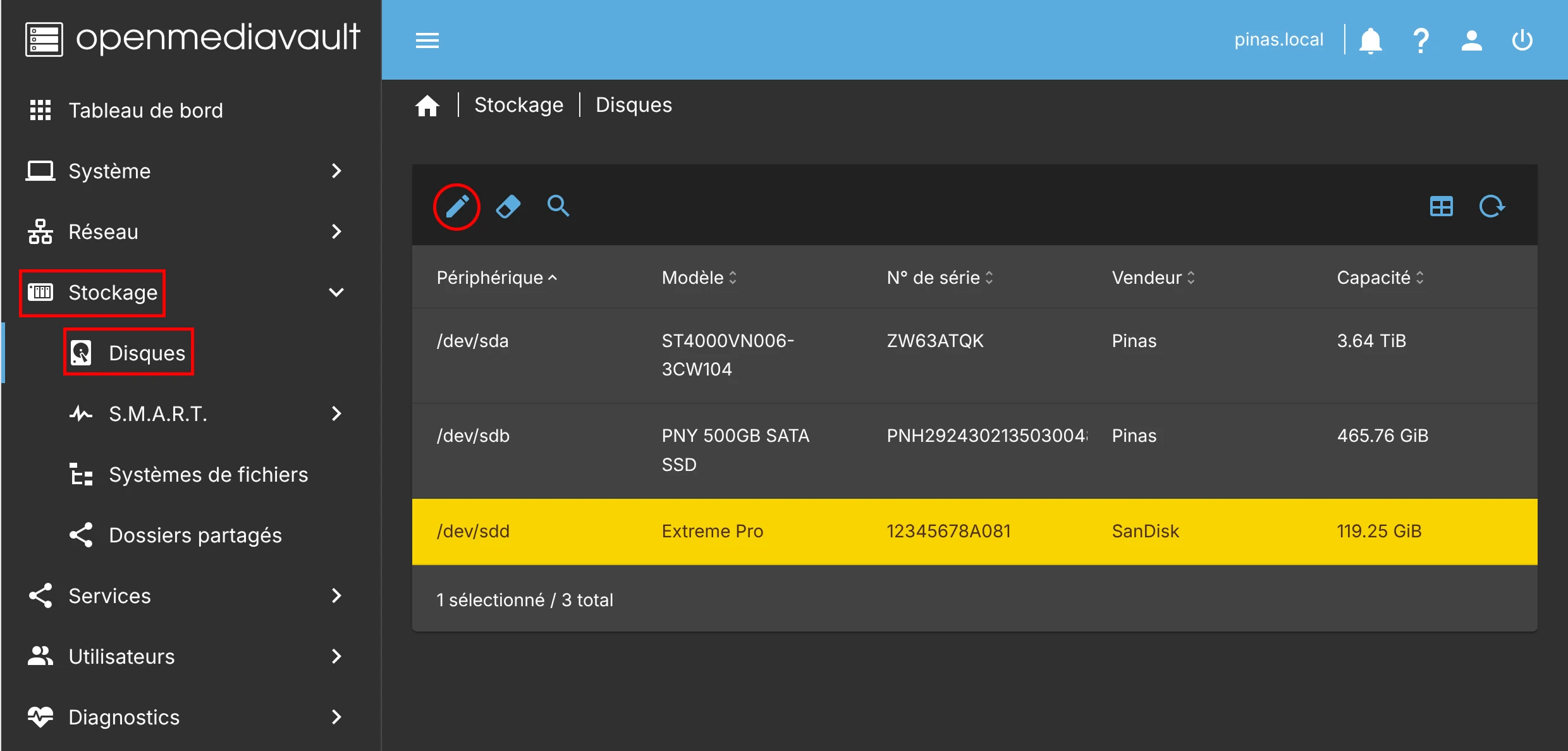Click the Diagnostics heartbeat icon
1568x751 pixels.
(40, 717)
